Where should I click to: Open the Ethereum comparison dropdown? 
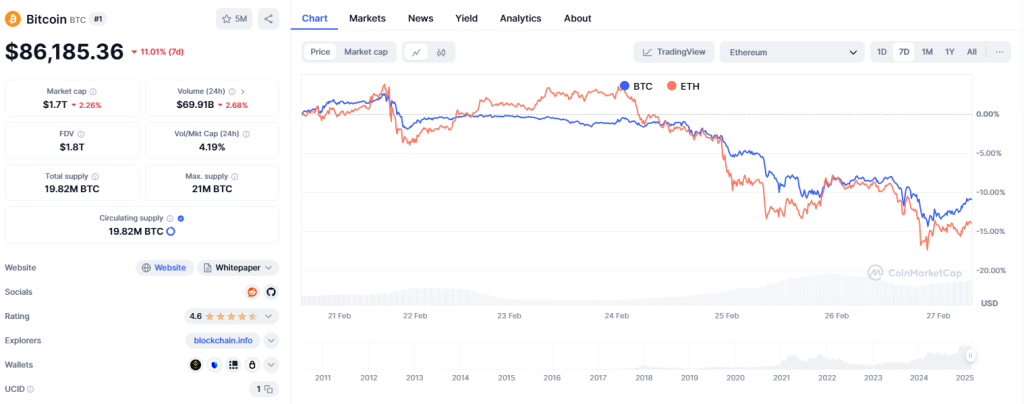792,52
